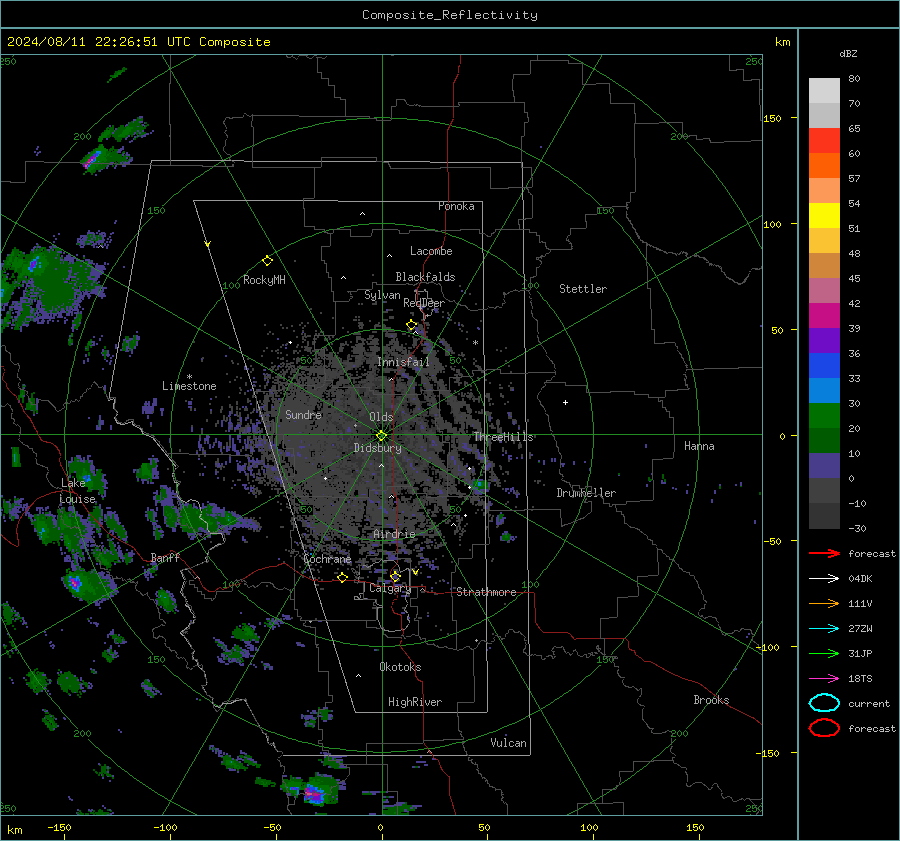
Task: Click the ThreeHills label
Action: pyautogui.click(x=503, y=437)
